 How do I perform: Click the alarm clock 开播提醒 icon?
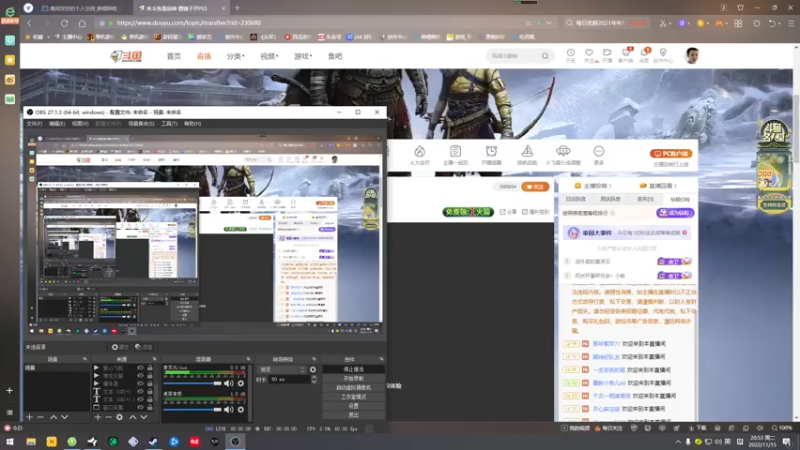tap(491, 151)
